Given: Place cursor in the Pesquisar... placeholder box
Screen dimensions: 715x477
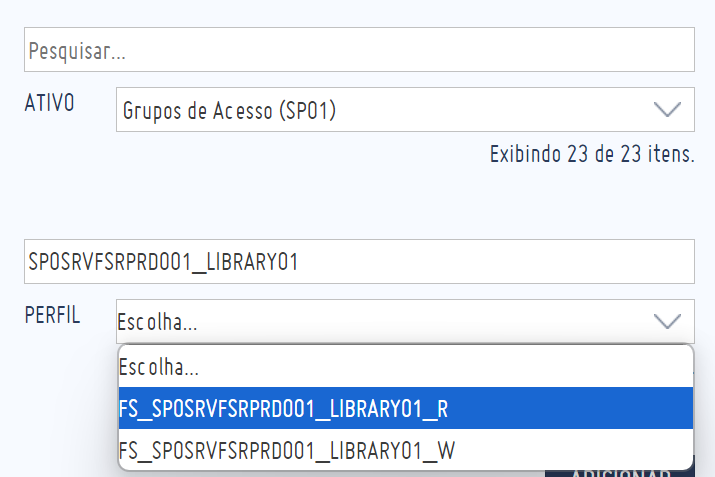Looking at the screenshot, I should (359, 49).
